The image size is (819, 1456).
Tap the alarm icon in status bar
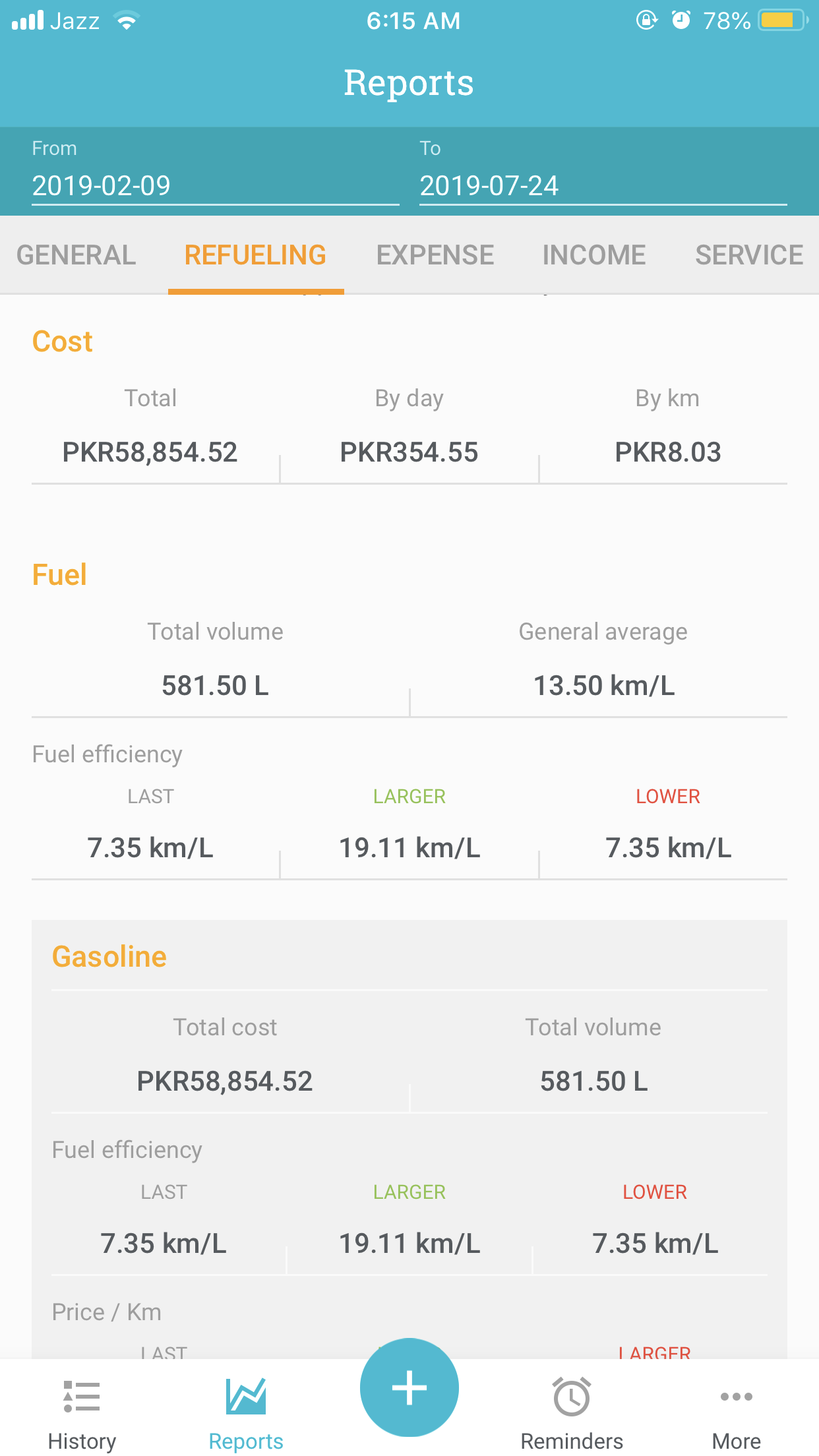[681, 20]
